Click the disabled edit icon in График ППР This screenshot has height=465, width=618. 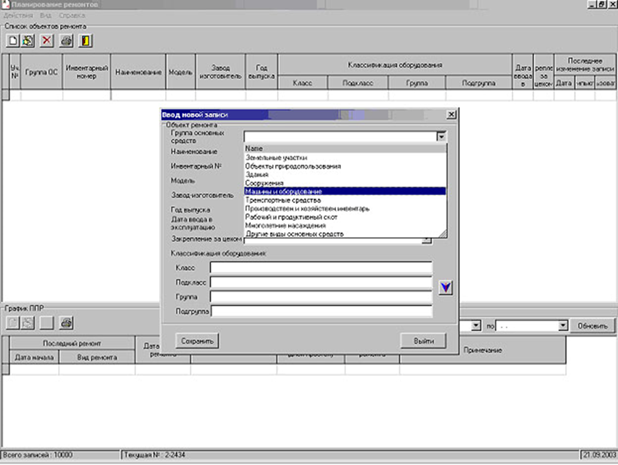pyautogui.click(x=28, y=323)
